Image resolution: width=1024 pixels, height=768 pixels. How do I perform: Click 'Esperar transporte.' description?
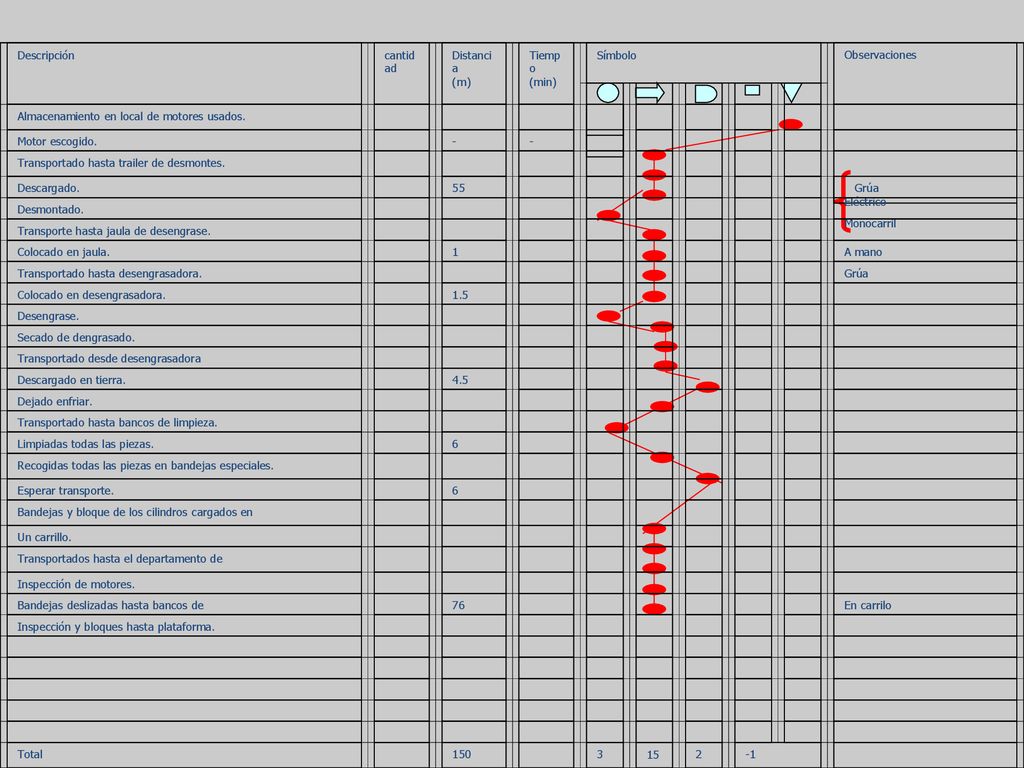click(x=65, y=490)
